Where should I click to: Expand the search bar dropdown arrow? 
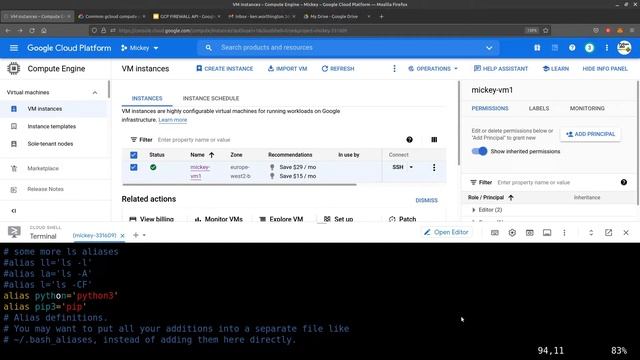click(489, 48)
